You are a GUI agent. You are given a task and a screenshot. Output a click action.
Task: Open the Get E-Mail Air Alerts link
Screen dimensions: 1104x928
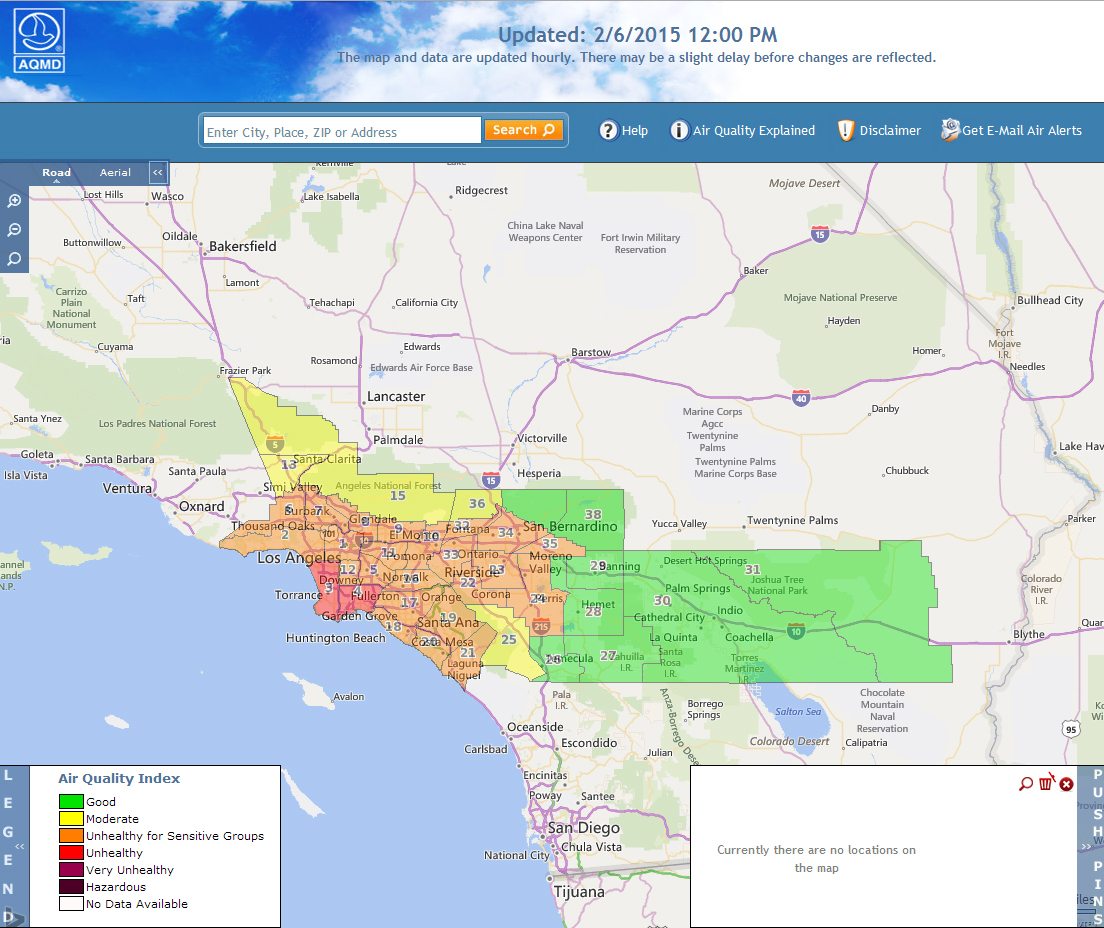coord(1022,131)
